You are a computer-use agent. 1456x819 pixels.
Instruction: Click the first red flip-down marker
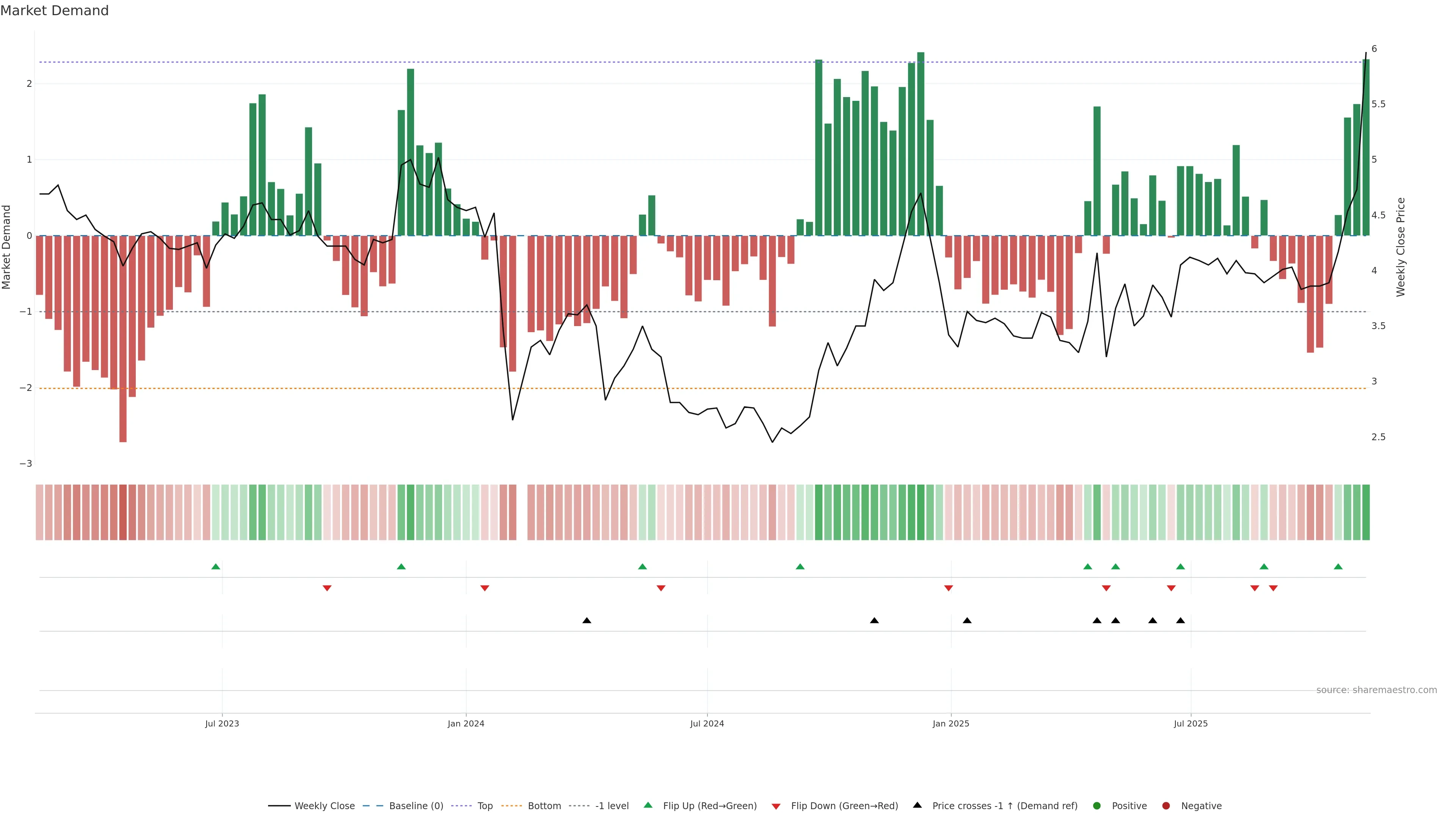pos(327,588)
